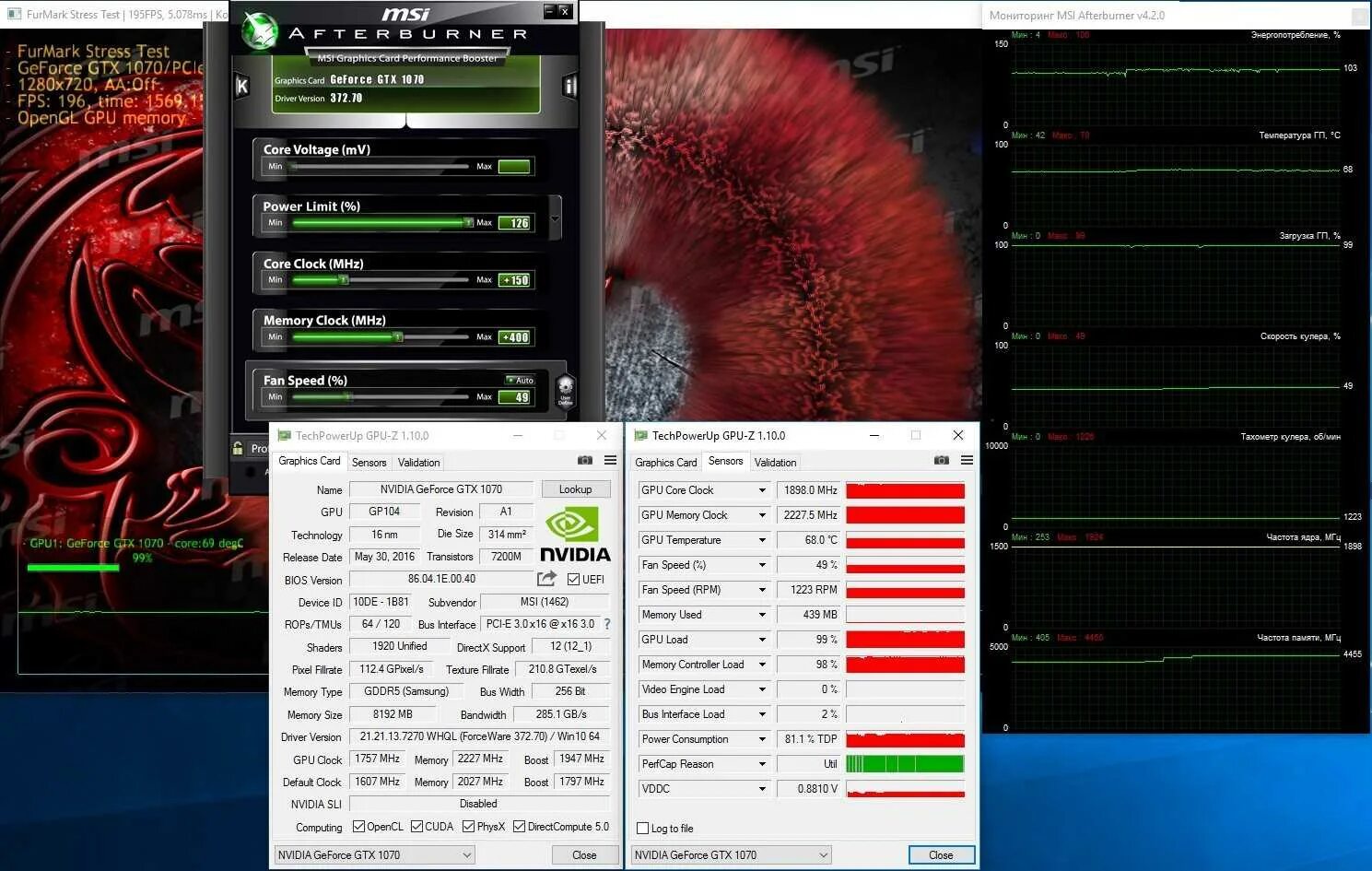1372x871 pixels.
Task: Click the profile lock icon in Afterburner
Action: [x=238, y=448]
